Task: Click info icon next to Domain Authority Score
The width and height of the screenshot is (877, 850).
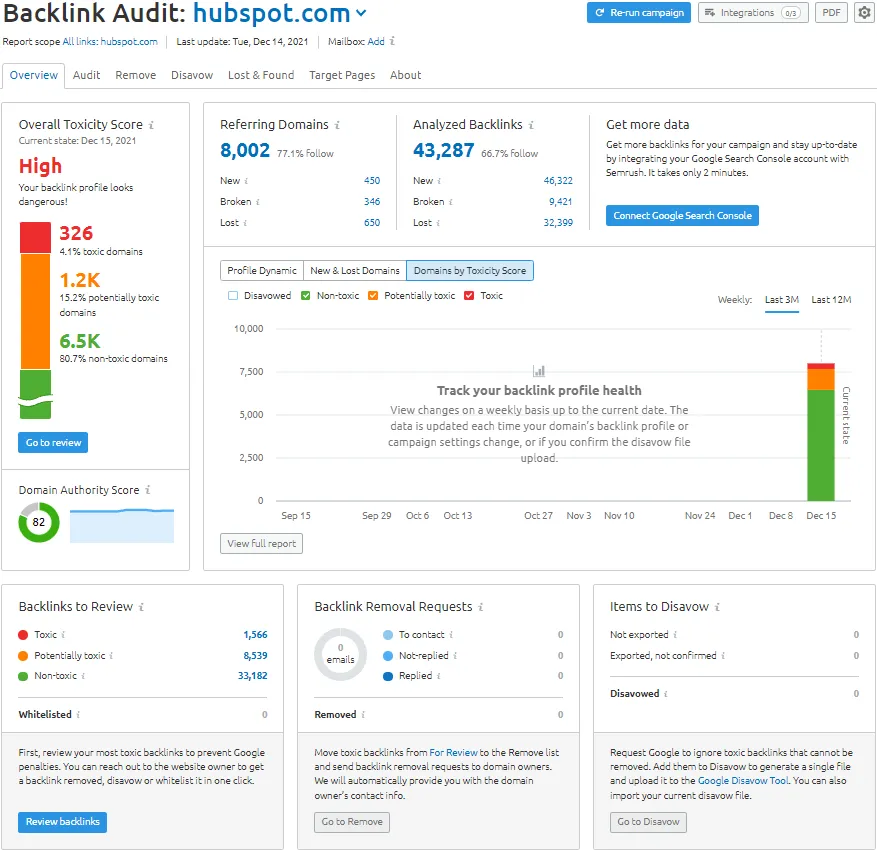Action: pos(148,490)
